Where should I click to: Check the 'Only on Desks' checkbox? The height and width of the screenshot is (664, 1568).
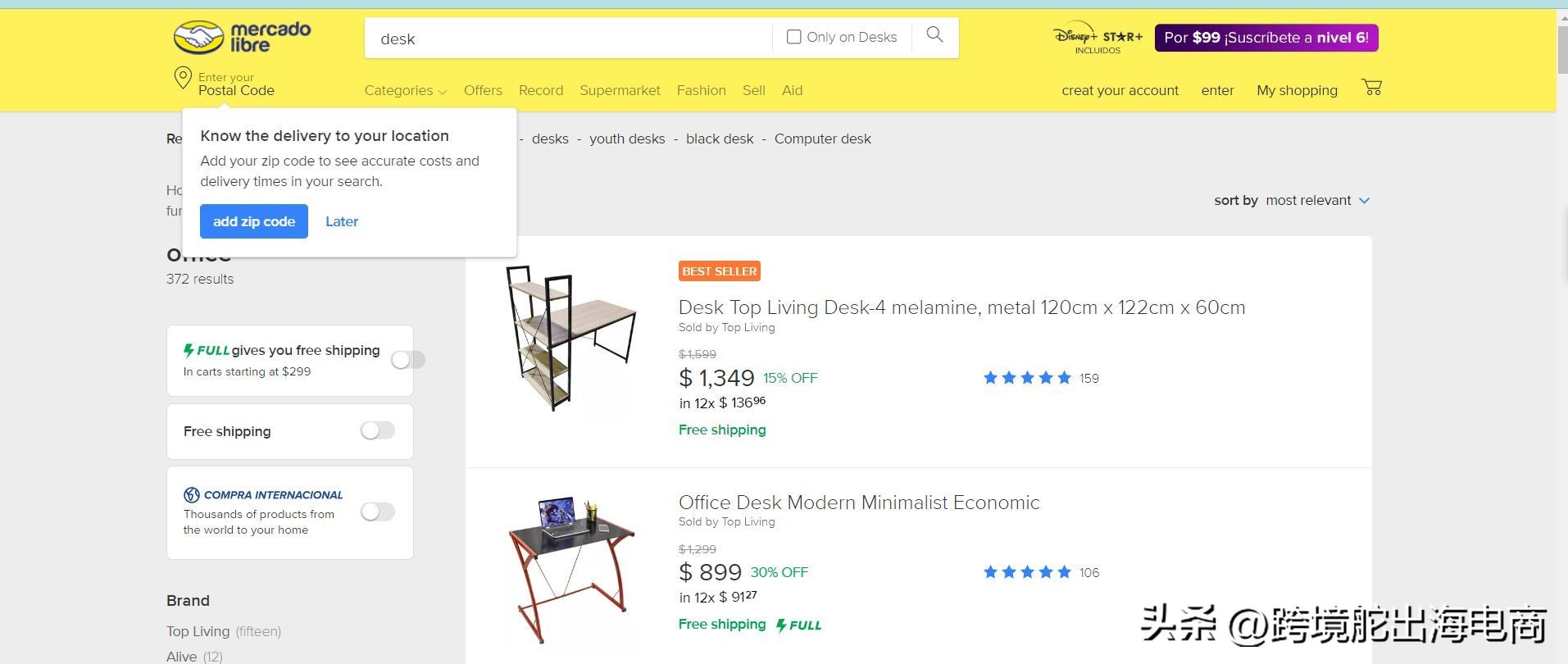[x=793, y=37]
